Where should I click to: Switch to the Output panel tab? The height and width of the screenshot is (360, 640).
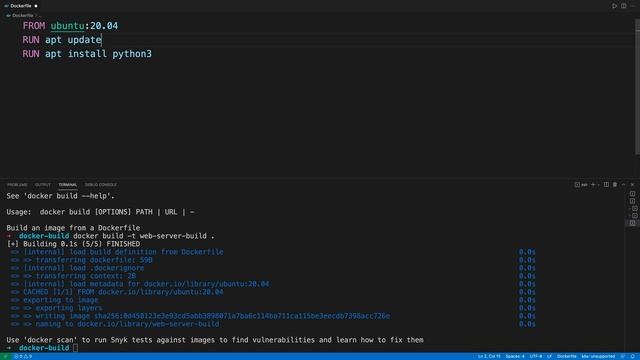click(x=42, y=185)
